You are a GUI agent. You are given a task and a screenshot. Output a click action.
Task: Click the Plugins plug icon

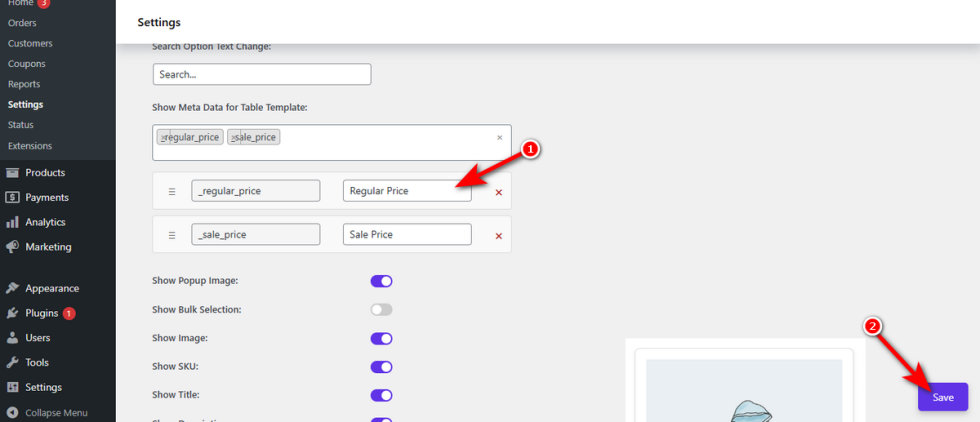click(x=12, y=313)
